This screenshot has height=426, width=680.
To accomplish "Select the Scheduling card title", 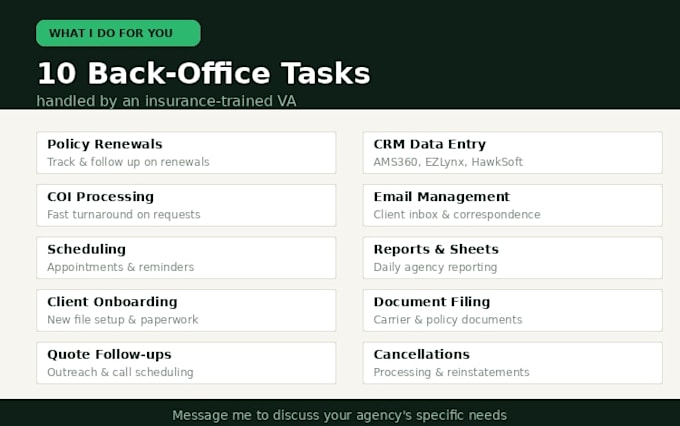I will pyautogui.click(x=86, y=249).
